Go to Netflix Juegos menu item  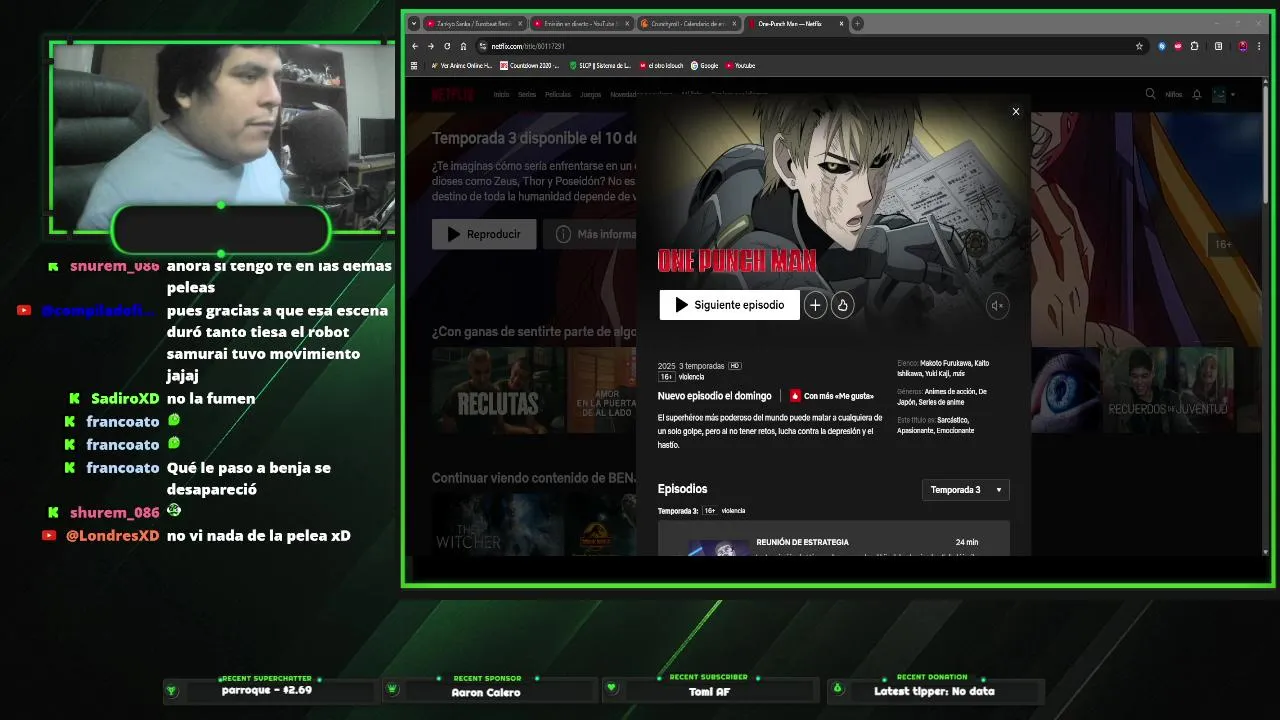click(591, 95)
